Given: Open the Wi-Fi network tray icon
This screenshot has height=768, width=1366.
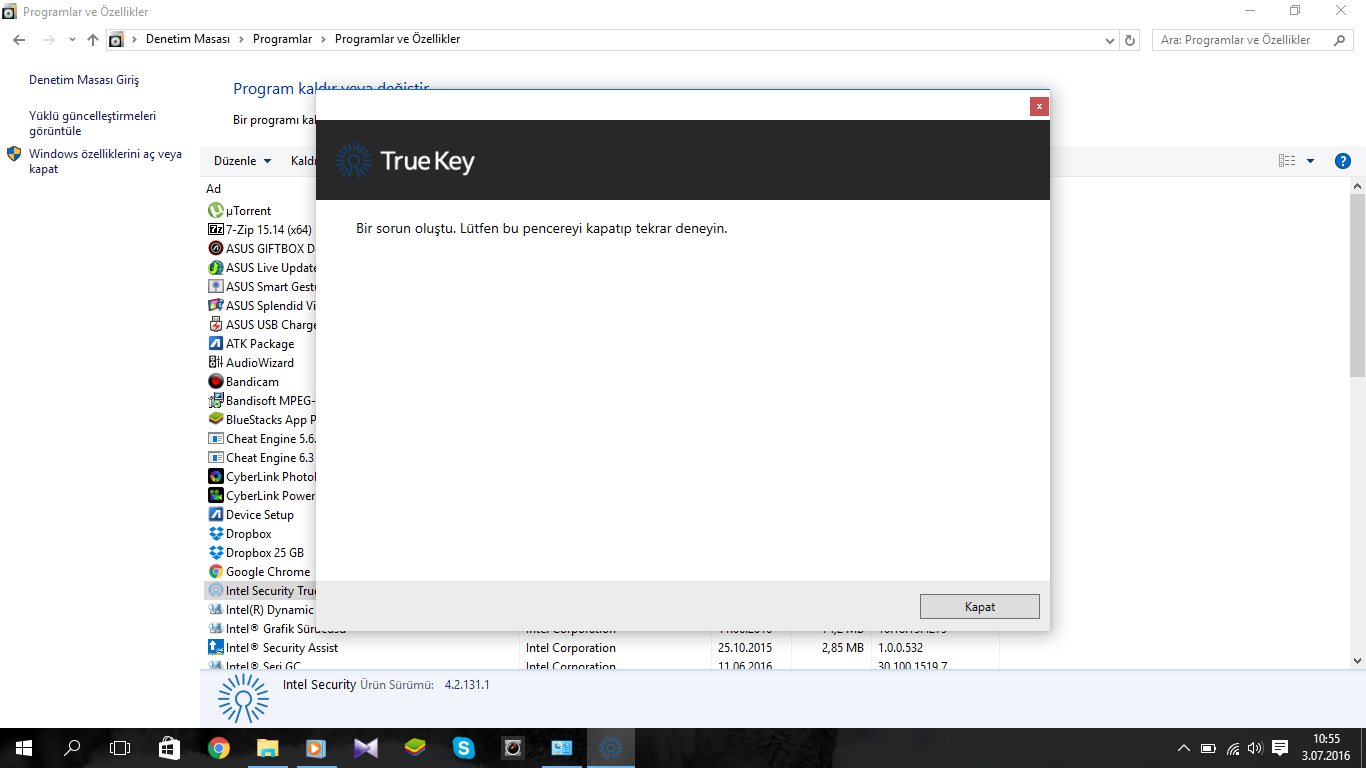Looking at the screenshot, I should point(1233,748).
